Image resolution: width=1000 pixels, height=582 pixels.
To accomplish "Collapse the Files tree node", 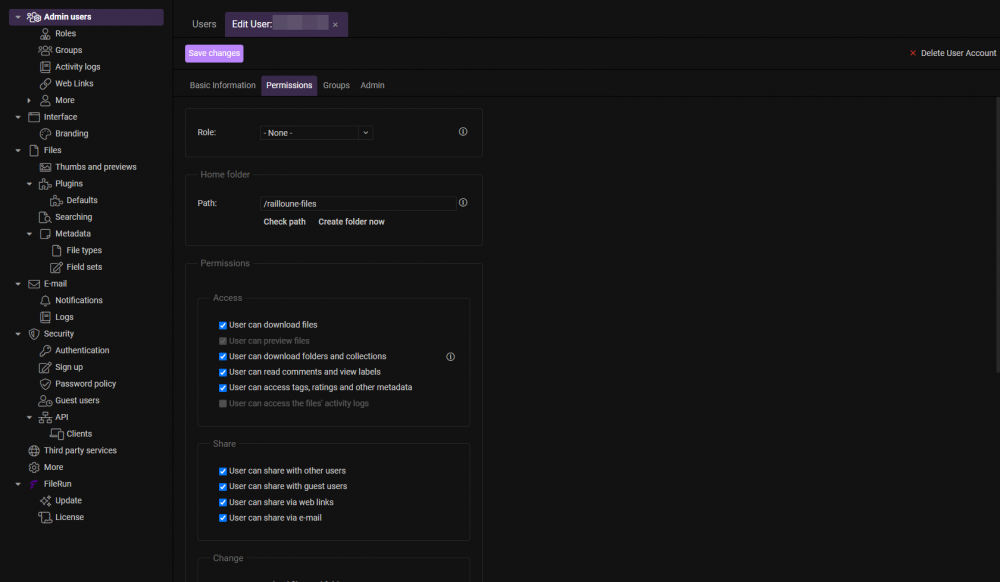I will tap(18, 150).
